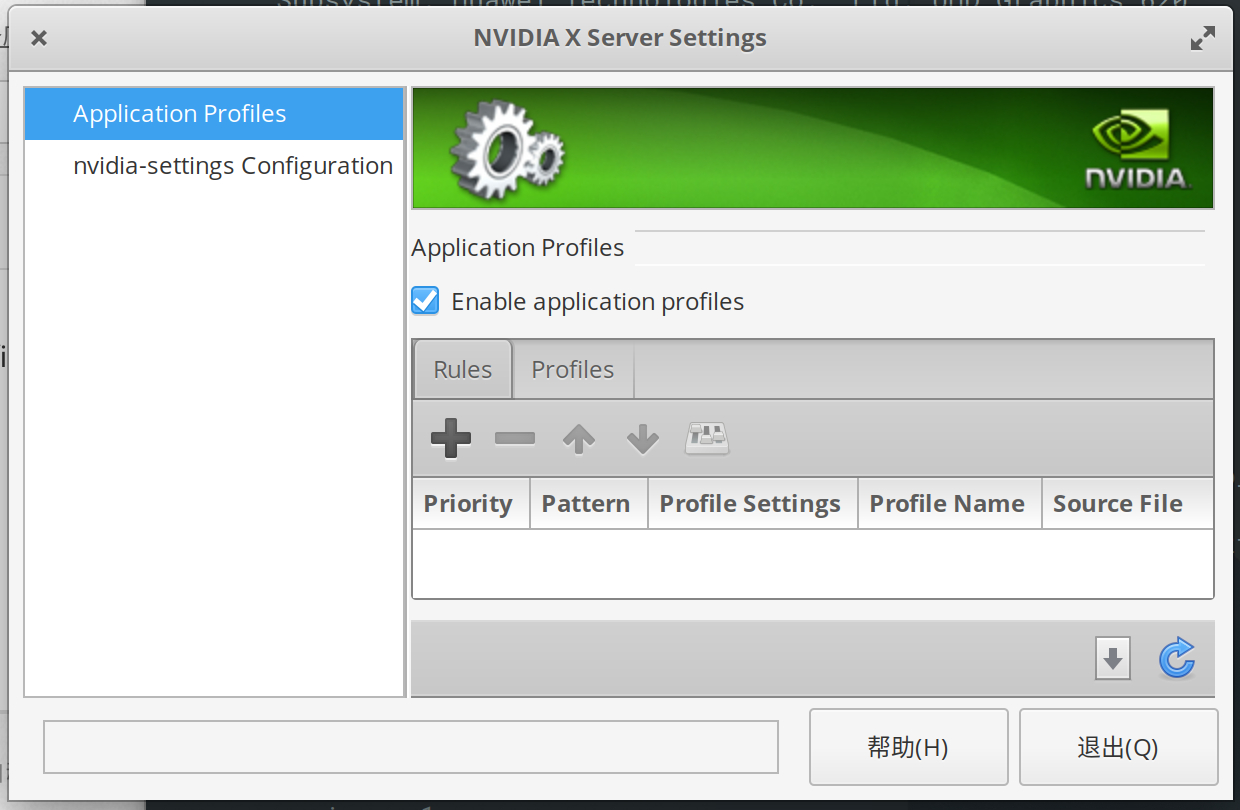The image size is (1240, 810).
Task: Toggle Enable application profiles checkbox
Action: pyautogui.click(x=426, y=301)
